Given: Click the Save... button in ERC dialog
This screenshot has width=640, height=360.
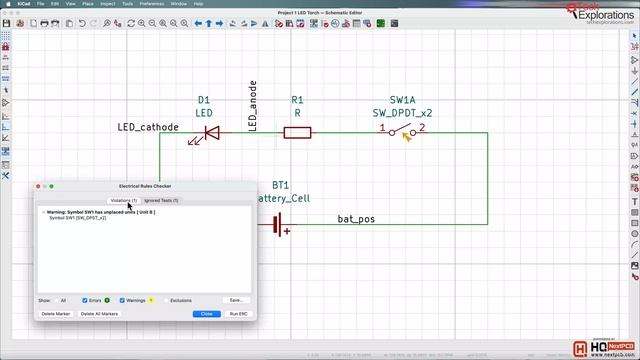Looking at the screenshot, I should coord(236,300).
